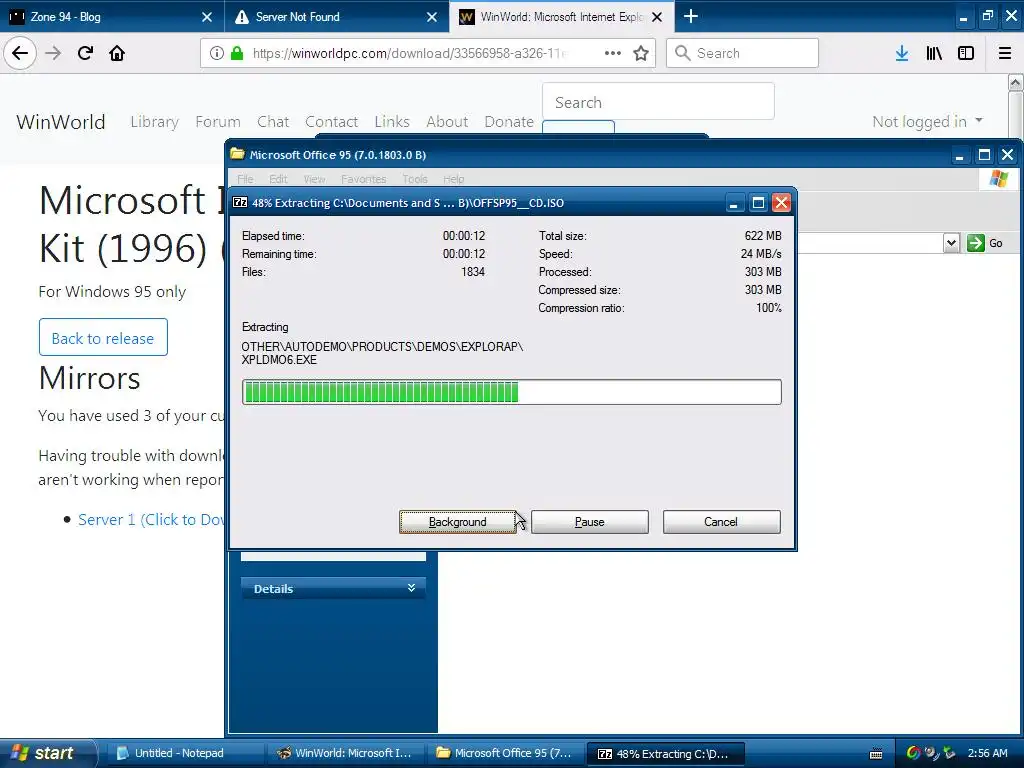Click the 7z icon in extraction dialog title
Viewport: 1024px width, 768px height.
[x=240, y=202]
